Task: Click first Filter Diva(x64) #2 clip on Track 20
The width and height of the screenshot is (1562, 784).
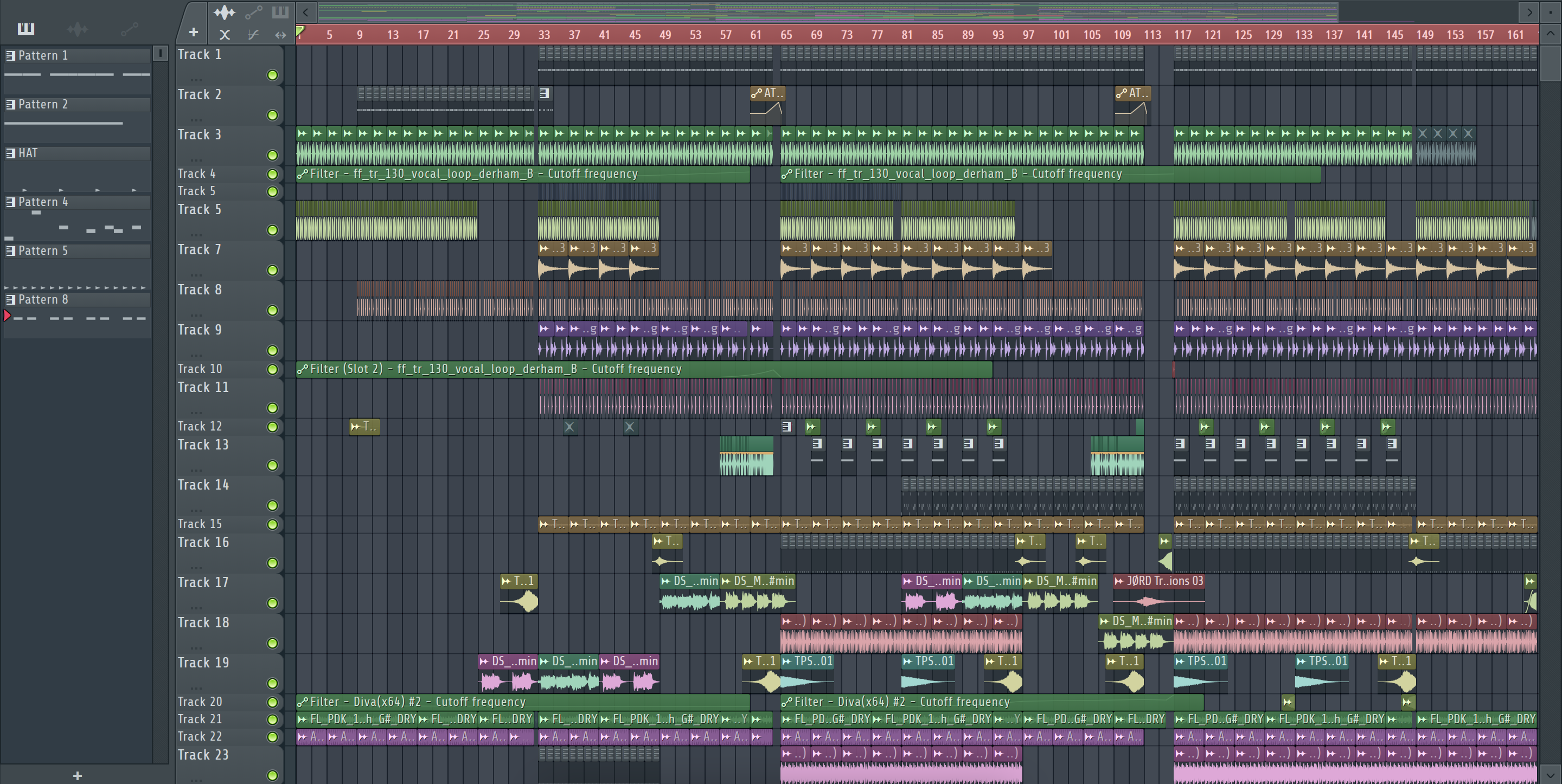Action: click(523, 702)
